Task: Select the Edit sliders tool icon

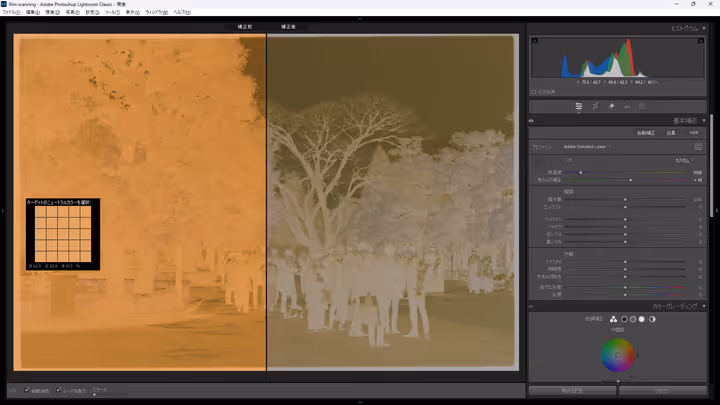Action: point(579,105)
